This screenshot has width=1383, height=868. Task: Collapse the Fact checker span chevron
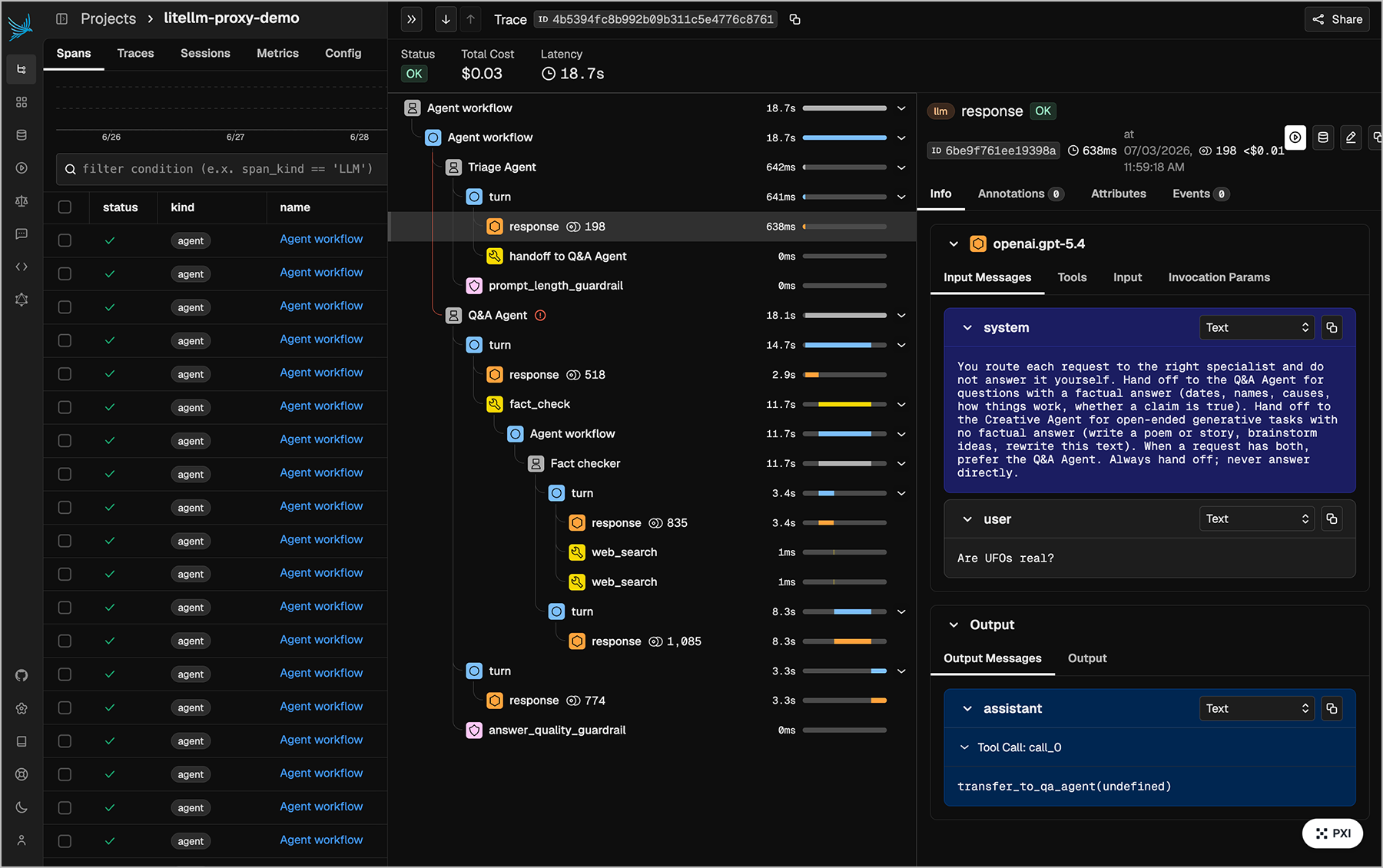[901, 464]
